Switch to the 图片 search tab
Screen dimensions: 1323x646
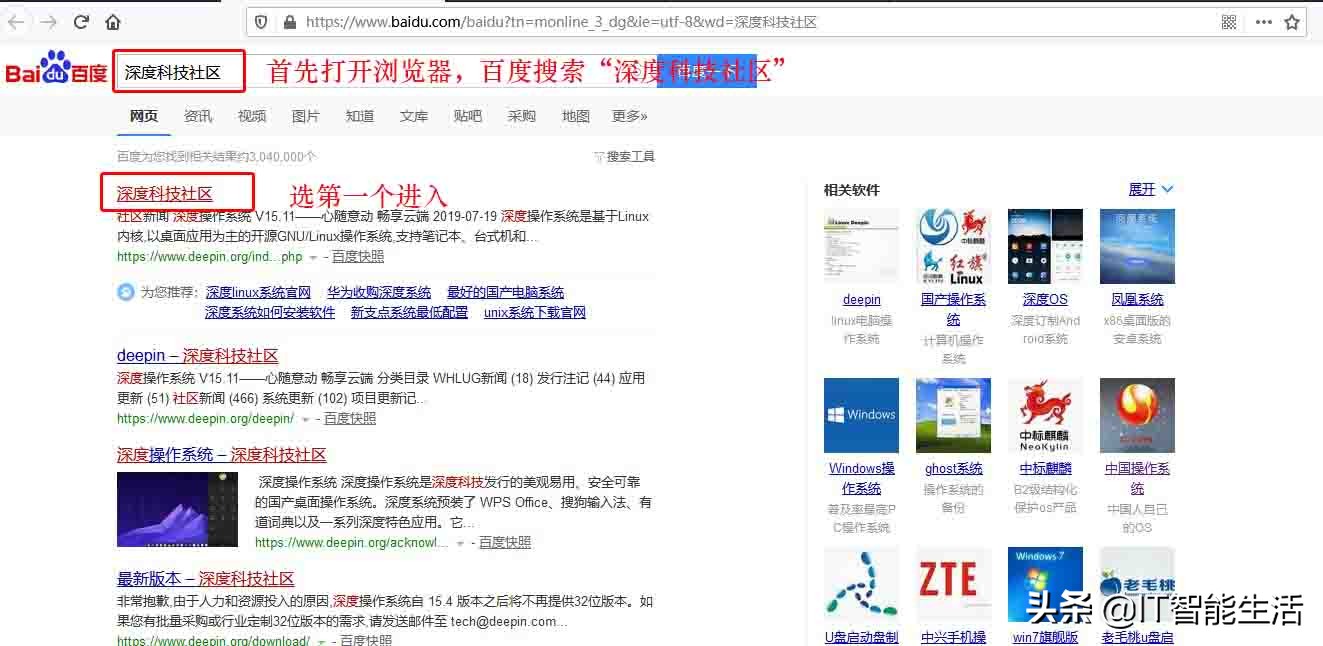click(x=306, y=115)
